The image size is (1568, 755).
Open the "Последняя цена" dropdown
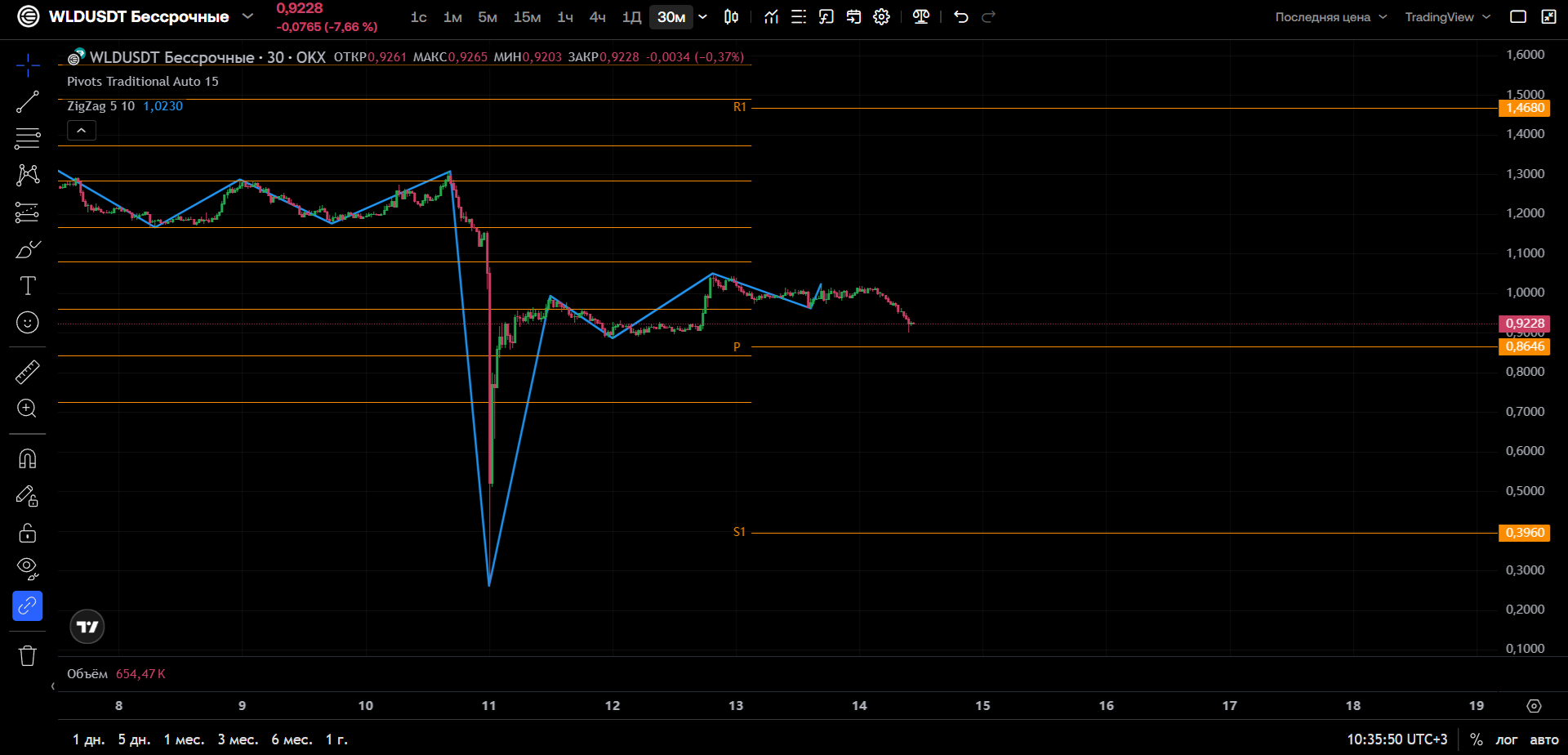(x=1331, y=17)
